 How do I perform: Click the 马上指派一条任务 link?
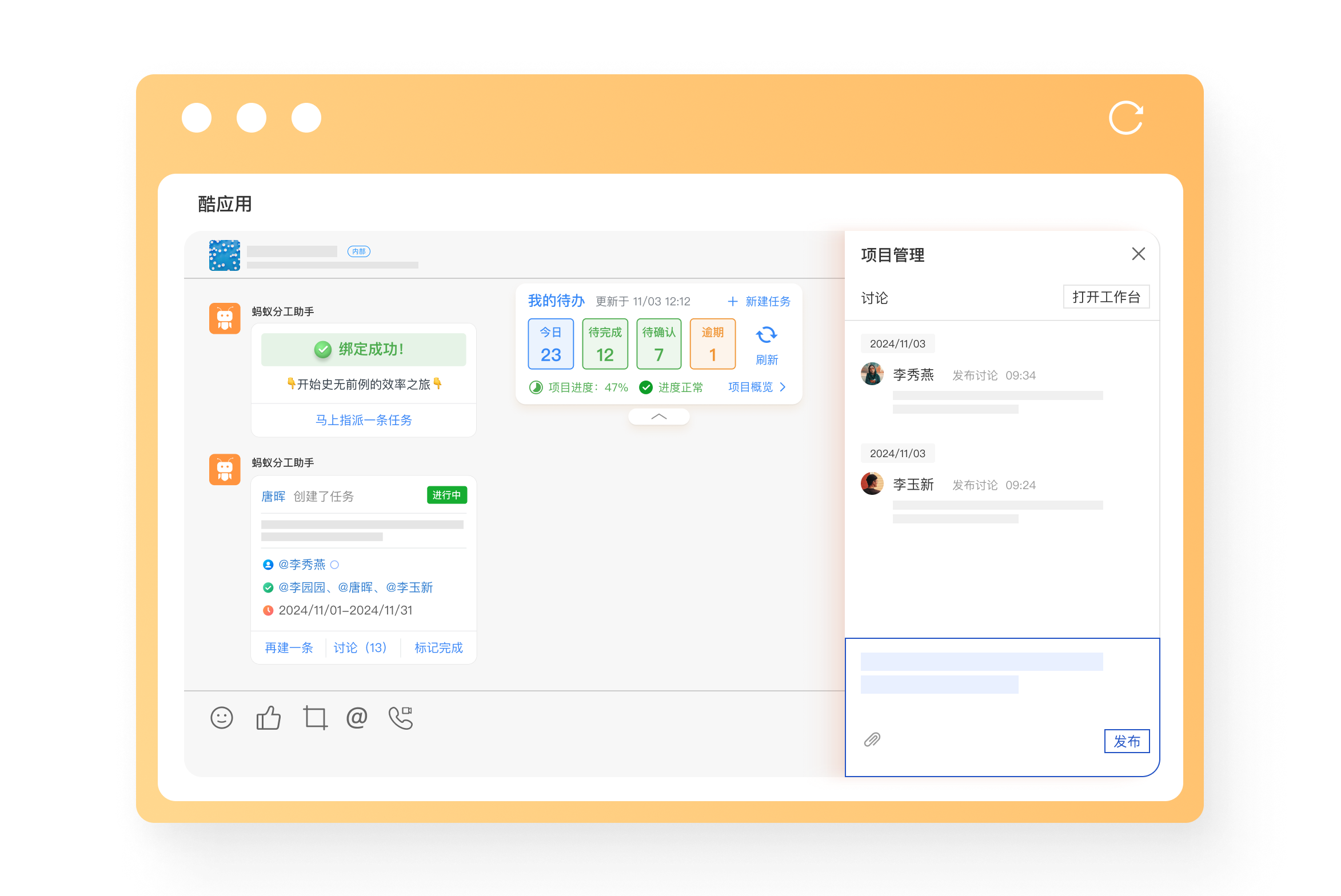point(364,420)
